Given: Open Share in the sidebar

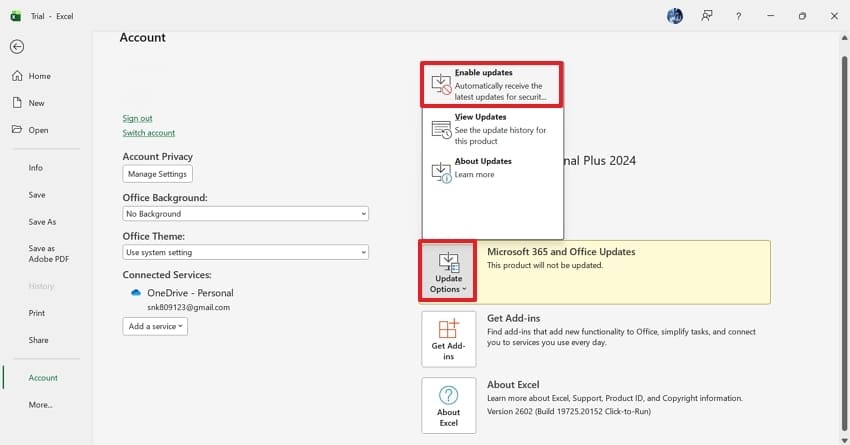Looking at the screenshot, I should pyautogui.click(x=38, y=340).
